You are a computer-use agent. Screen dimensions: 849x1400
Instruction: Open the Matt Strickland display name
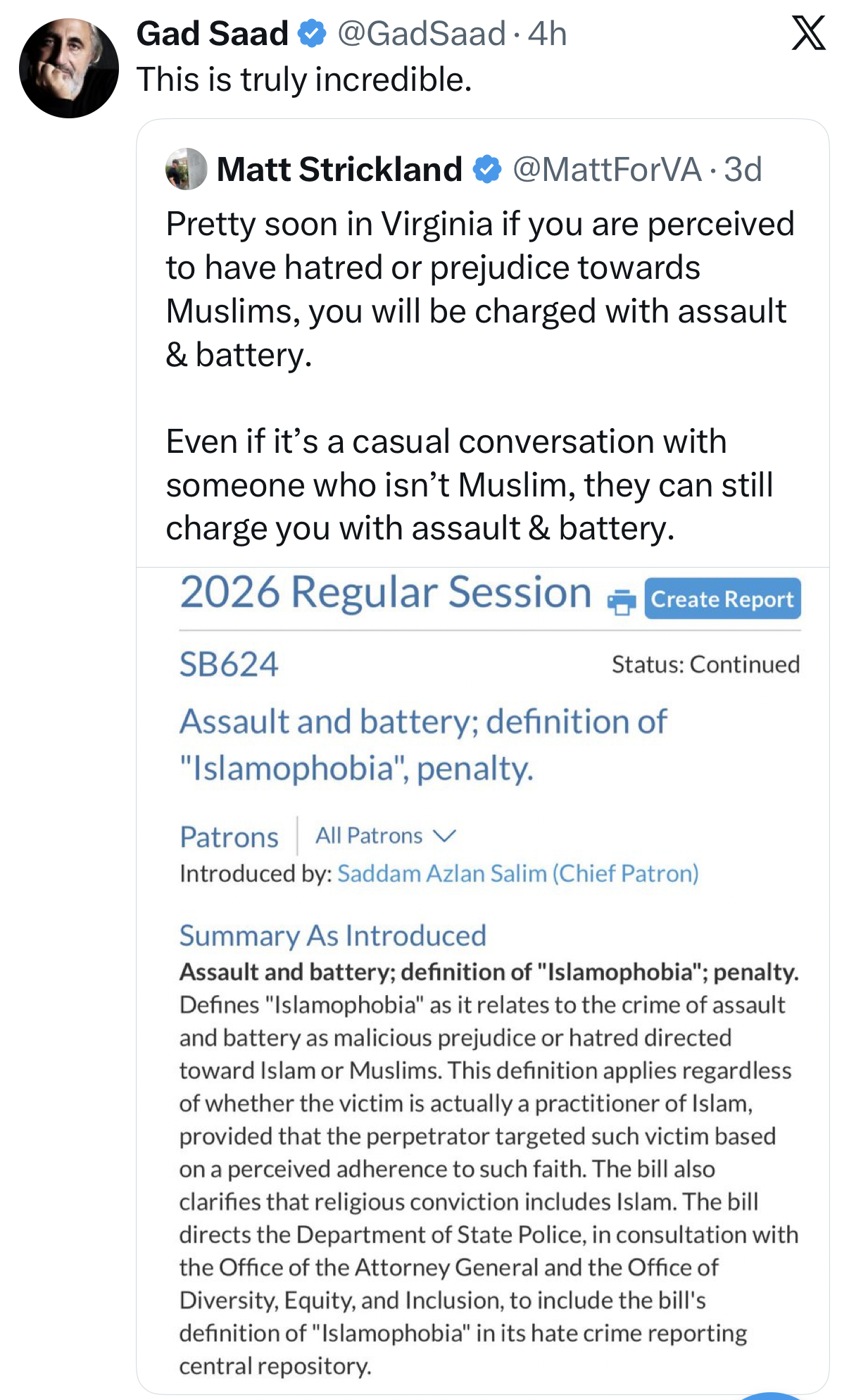[339, 170]
